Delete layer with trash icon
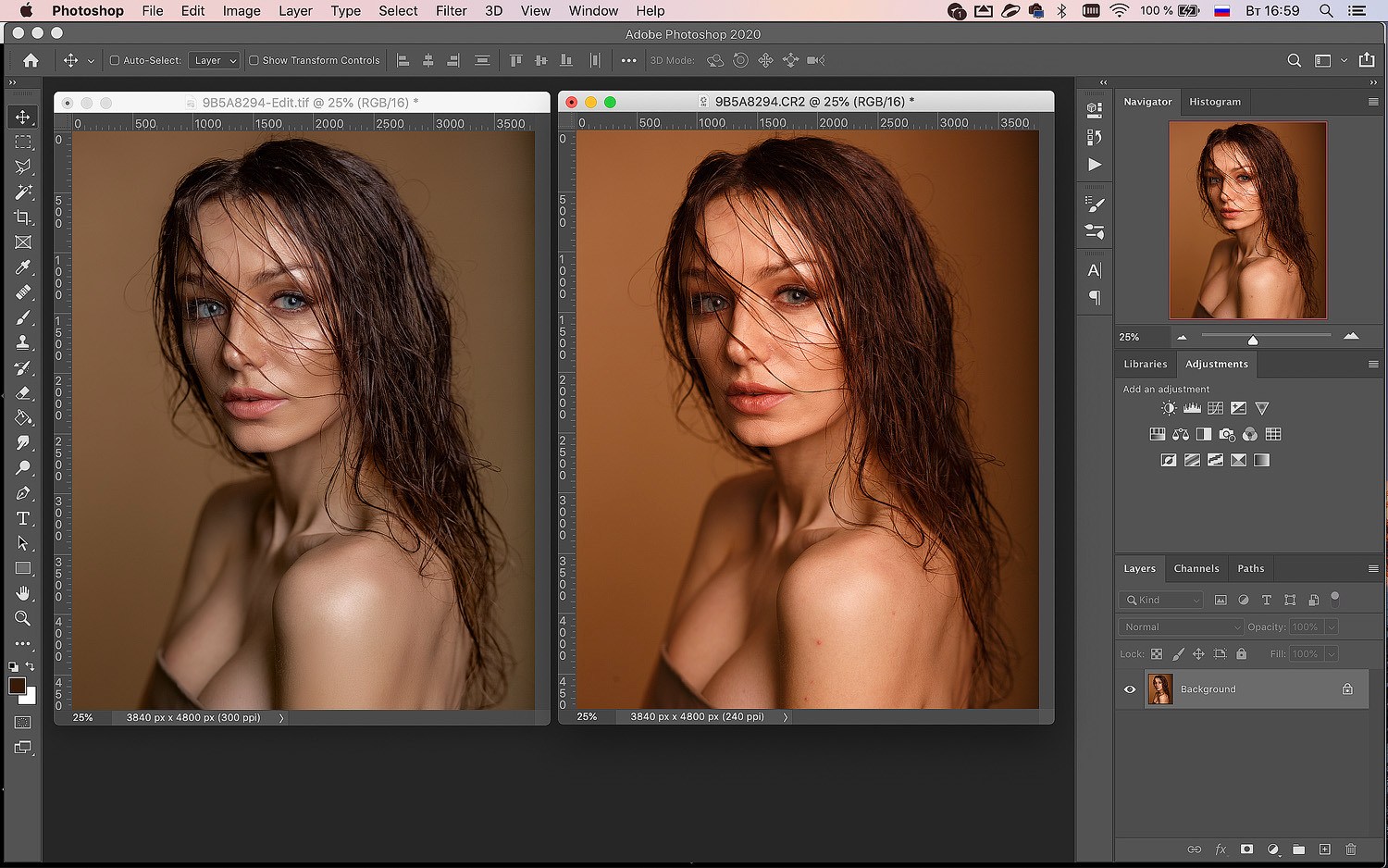Screen dimensions: 1388x868 click(x=1351, y=849)
